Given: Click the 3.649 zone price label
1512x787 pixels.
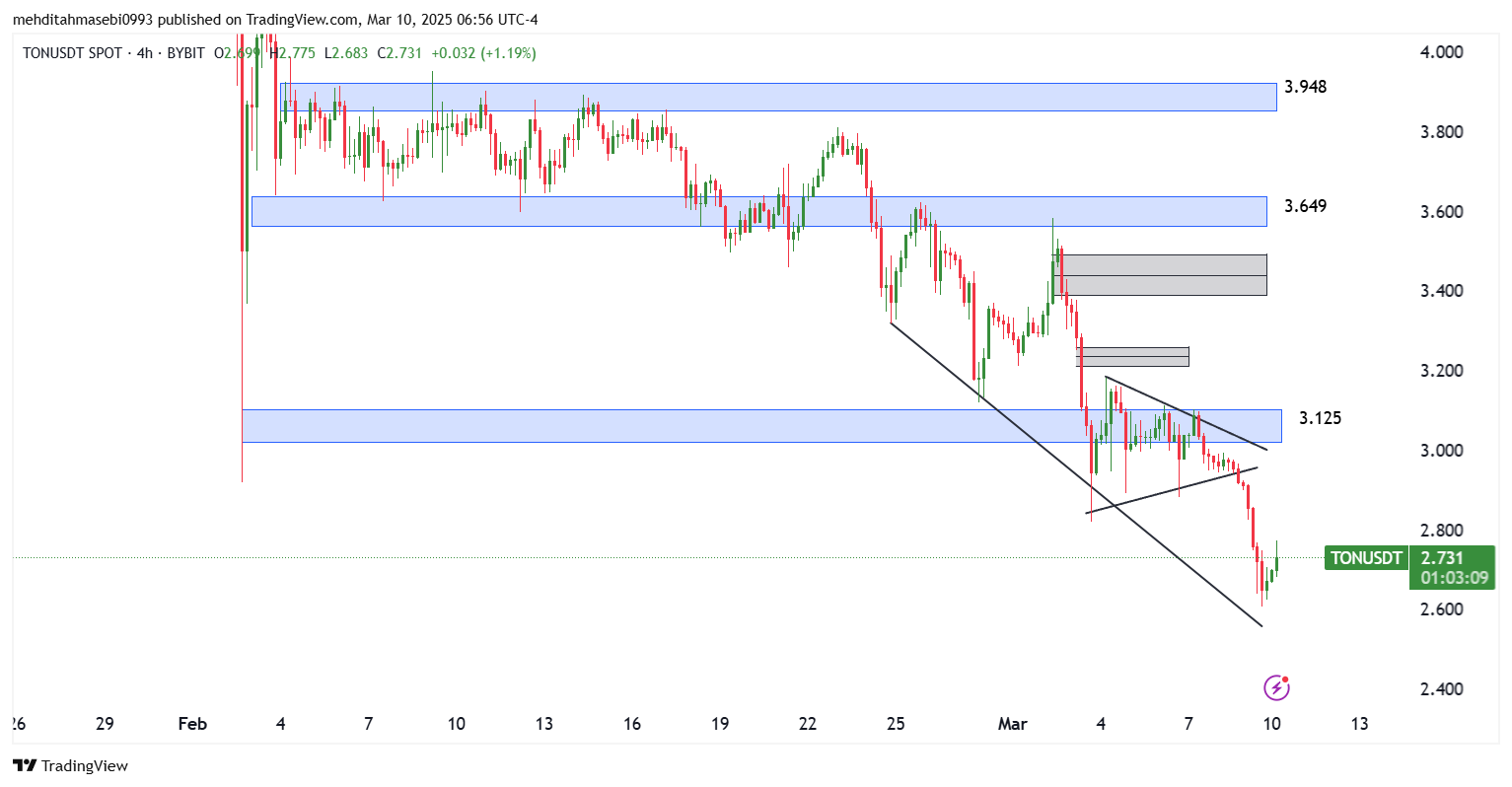Looking at the screenshot, I should tap(1305, 206).
